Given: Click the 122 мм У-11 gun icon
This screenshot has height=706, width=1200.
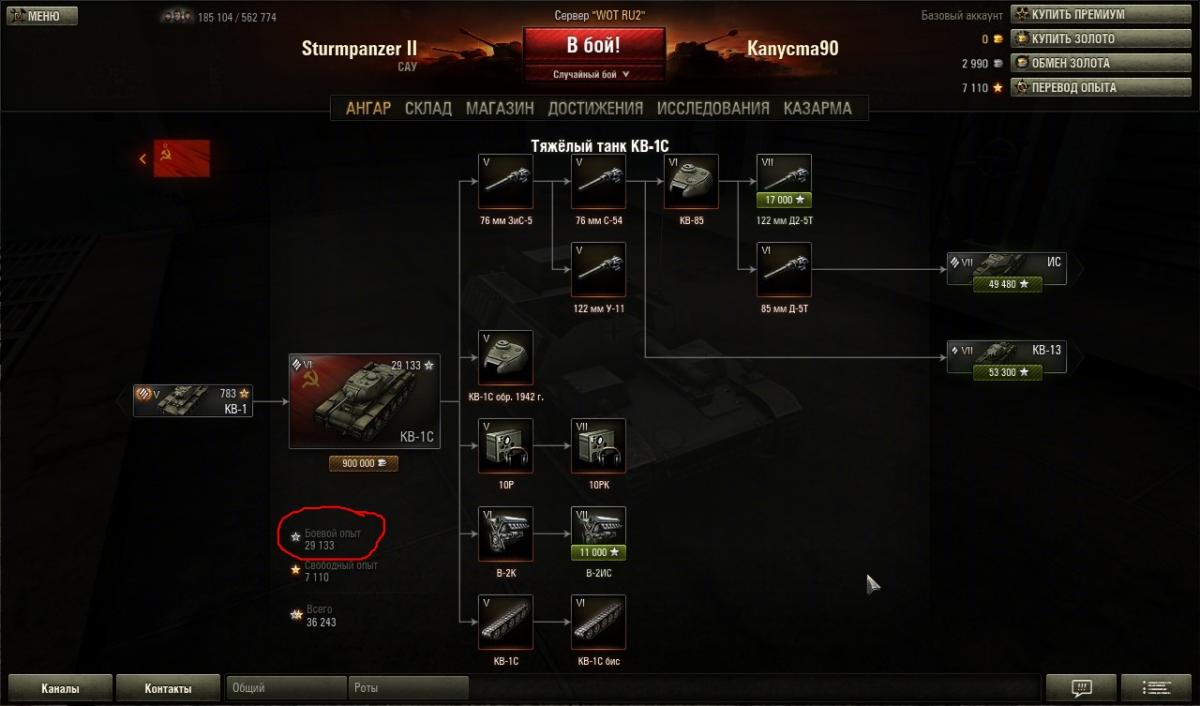Looking at the screenshot, I should [598, 269].
